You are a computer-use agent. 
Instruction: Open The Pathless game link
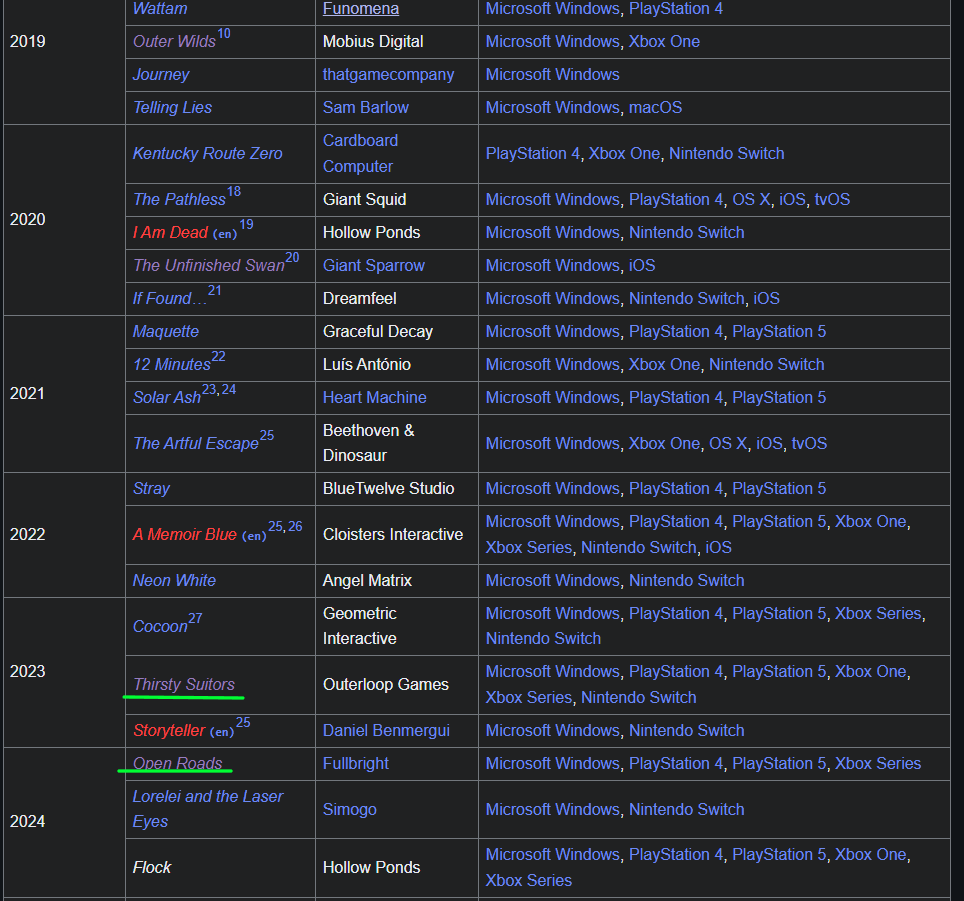click(180, 200)
